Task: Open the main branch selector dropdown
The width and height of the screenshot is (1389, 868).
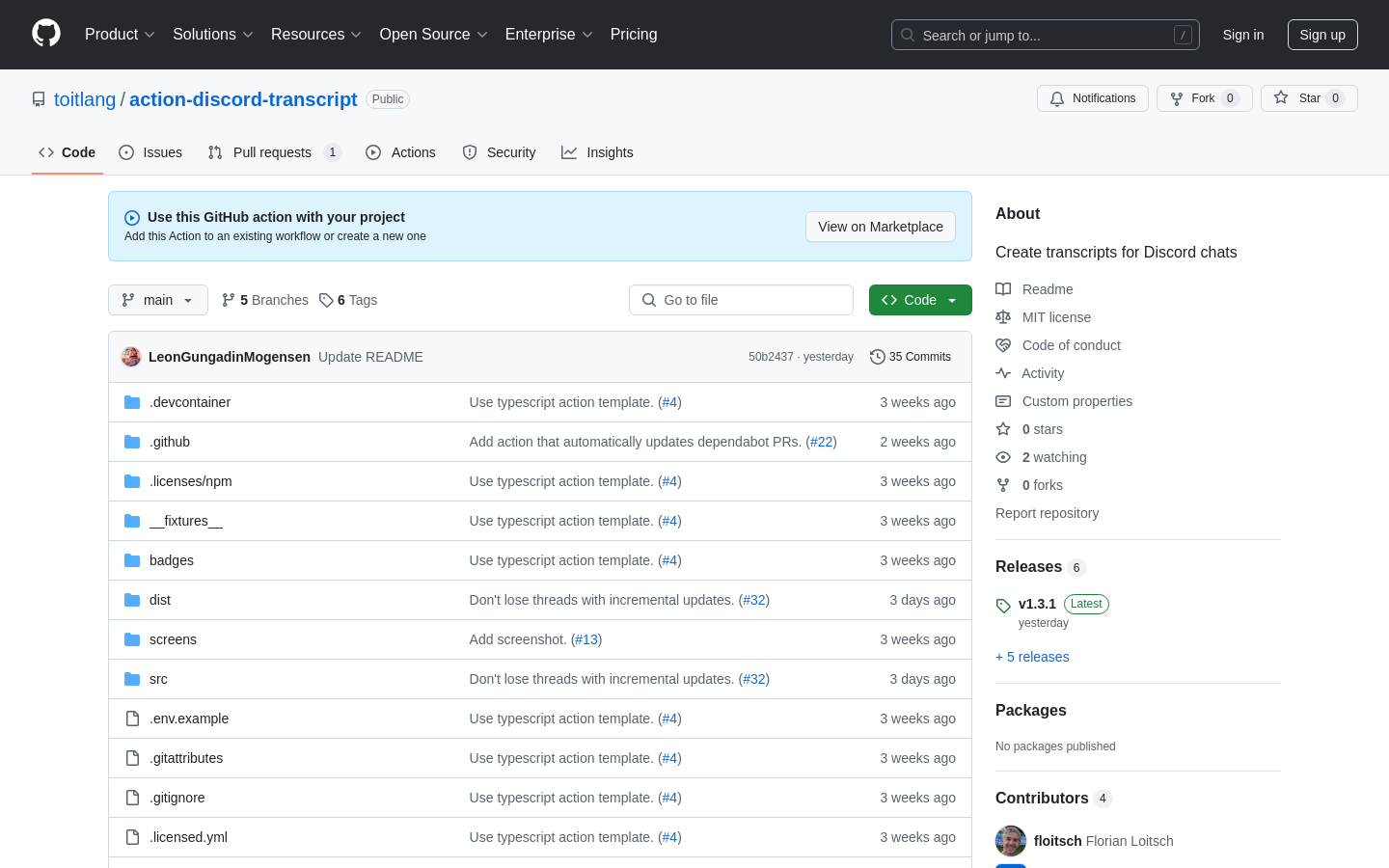Action: click(158, 300)
